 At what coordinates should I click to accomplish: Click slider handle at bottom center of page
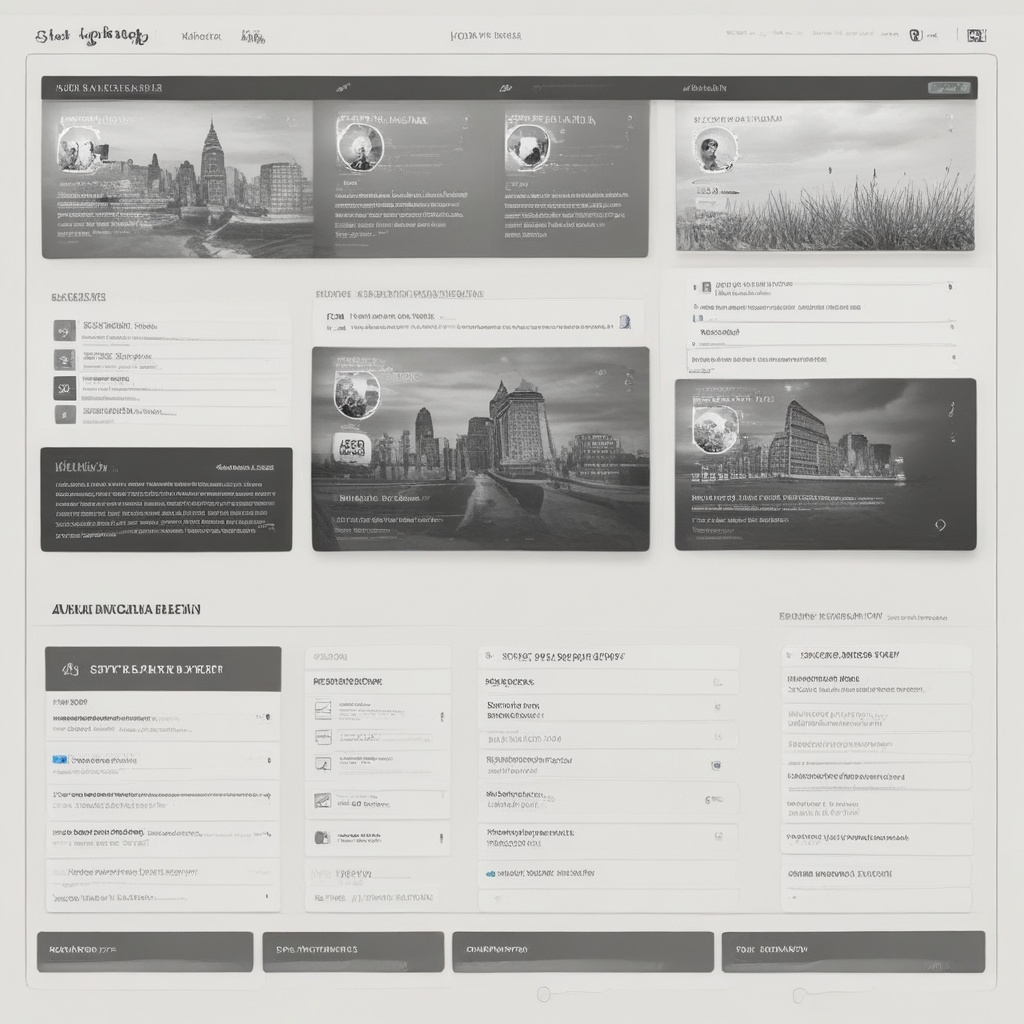(543, 994)
